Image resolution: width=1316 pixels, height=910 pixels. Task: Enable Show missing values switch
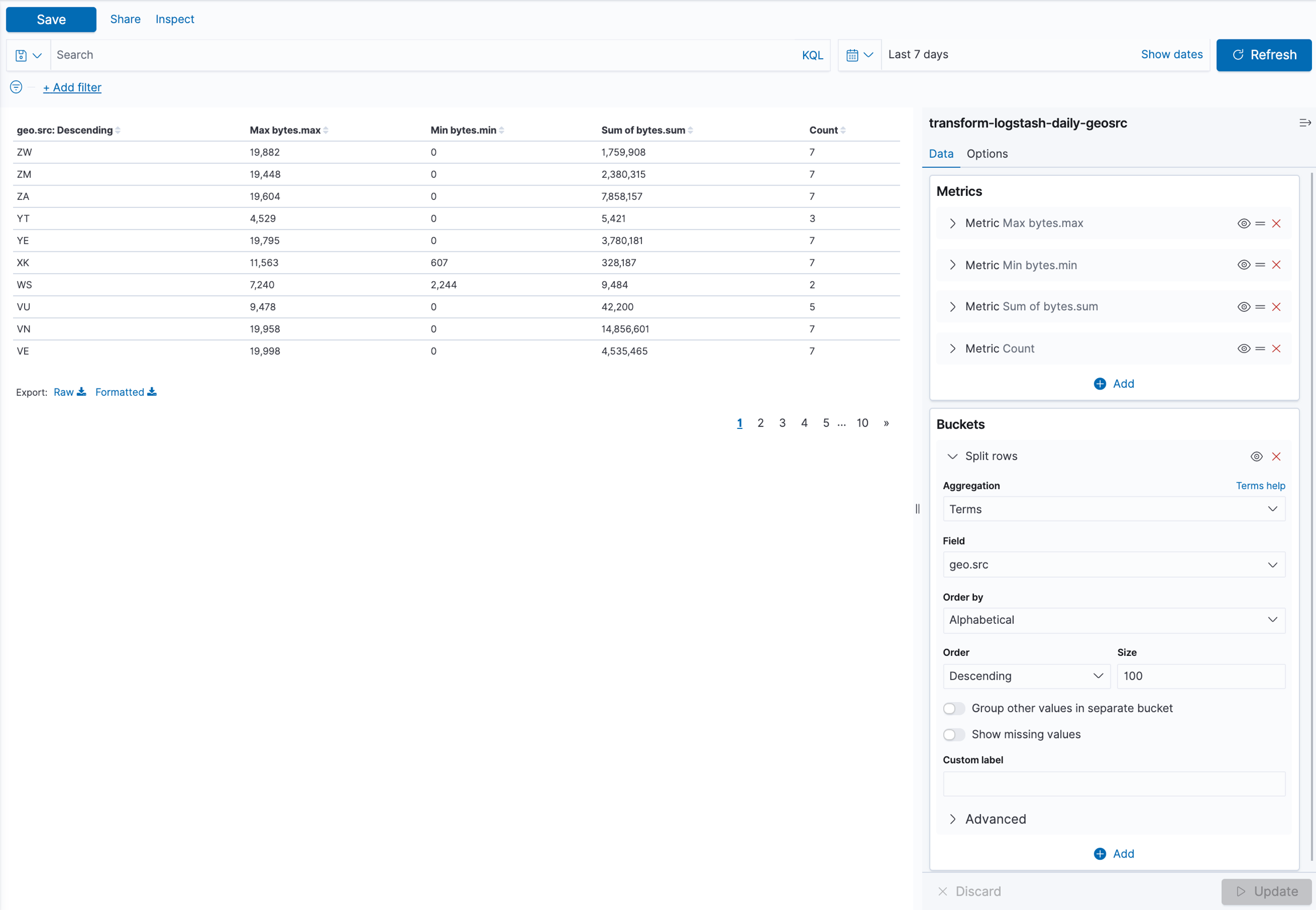coord(953,735)
